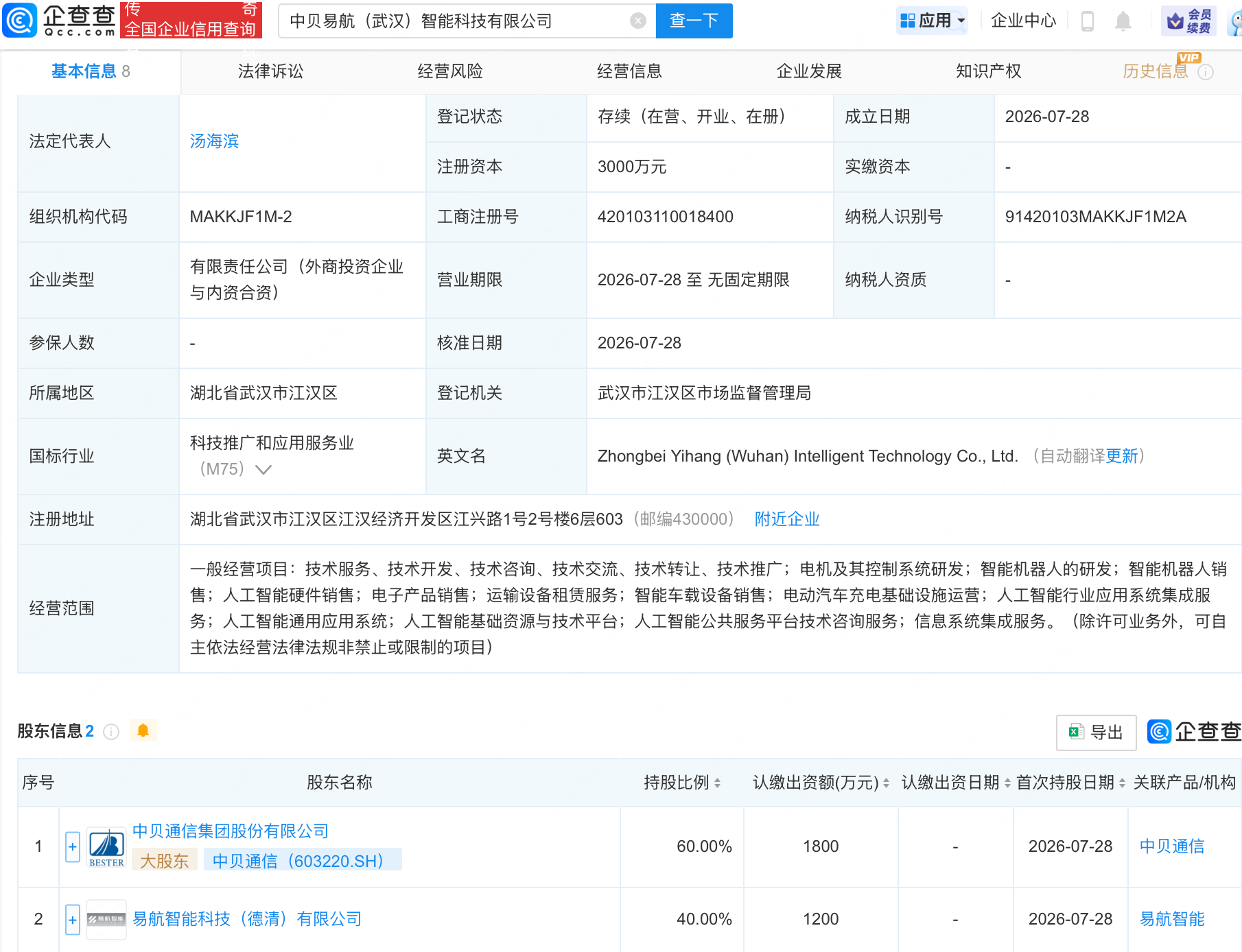Click the info icon beside 历史信息
The width and height of the screenshot is (1242, 952).
(x=1206, y=72)
